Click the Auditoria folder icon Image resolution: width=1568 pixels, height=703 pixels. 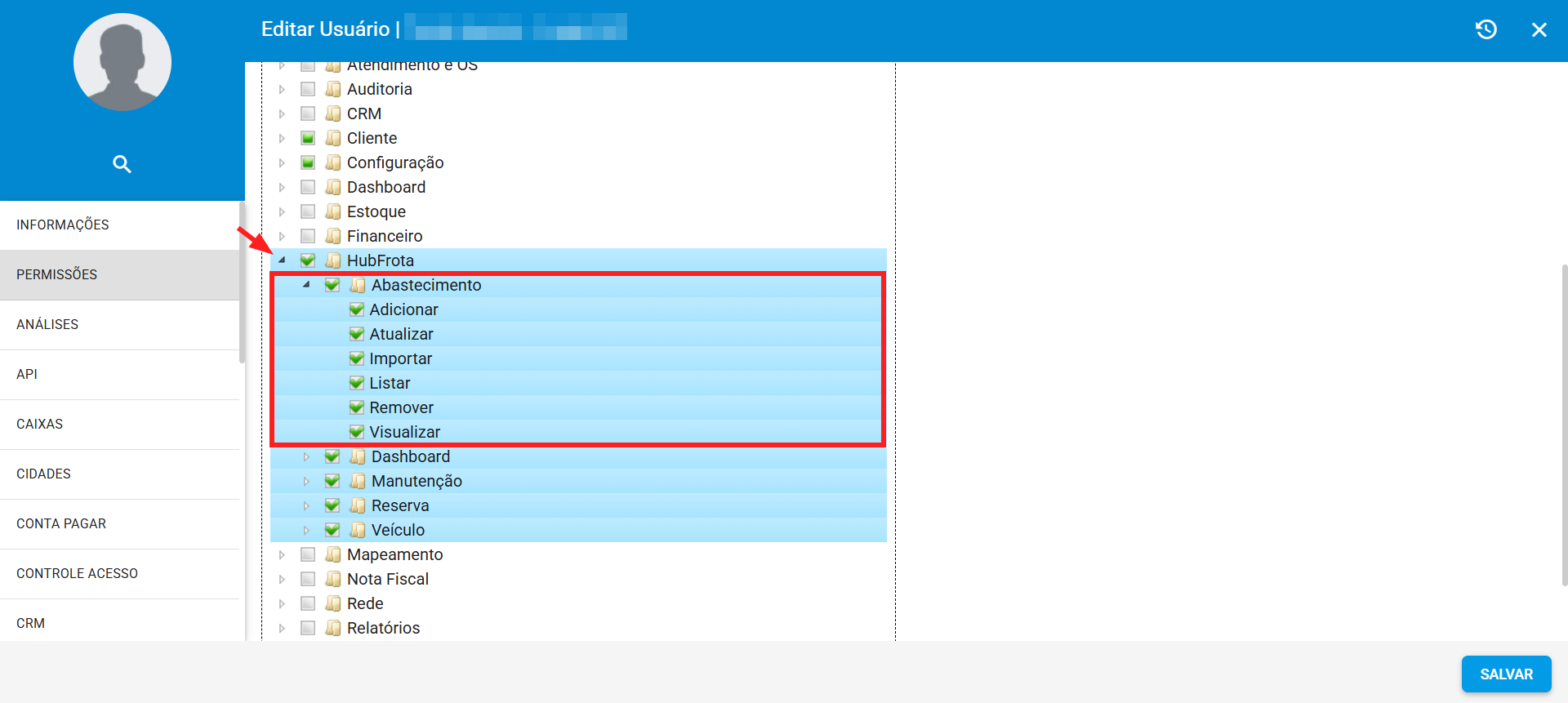coord(333,89)
